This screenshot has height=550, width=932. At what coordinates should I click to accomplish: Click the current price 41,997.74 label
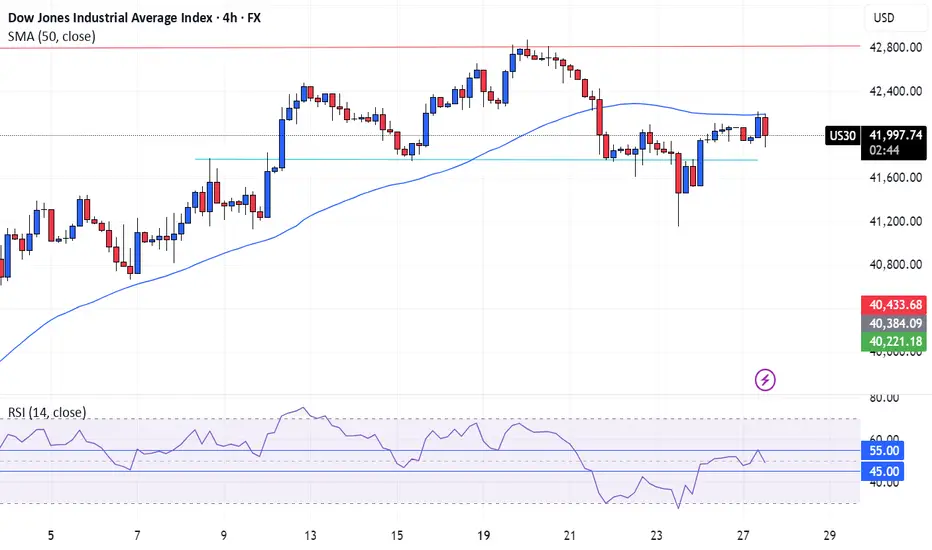[894, 135]
